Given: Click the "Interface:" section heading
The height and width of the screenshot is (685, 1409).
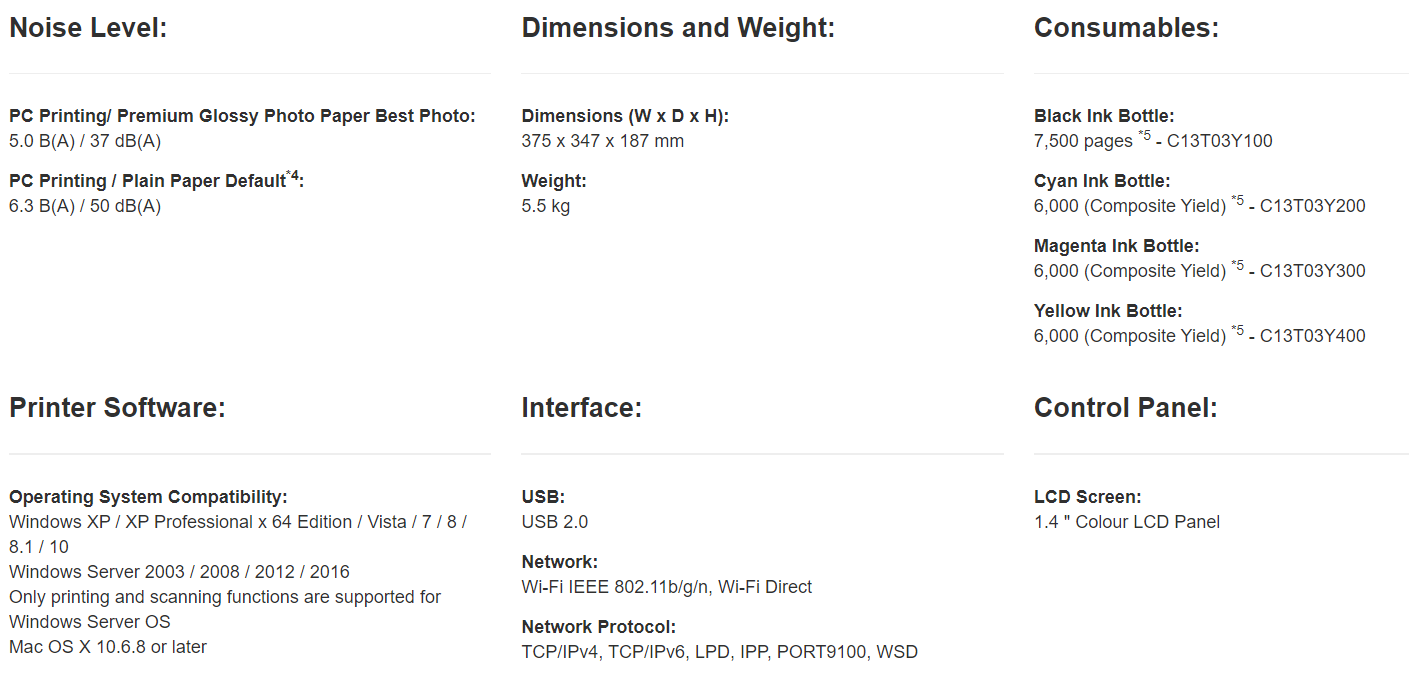Looking at the screenshot, I should (581, 408).
